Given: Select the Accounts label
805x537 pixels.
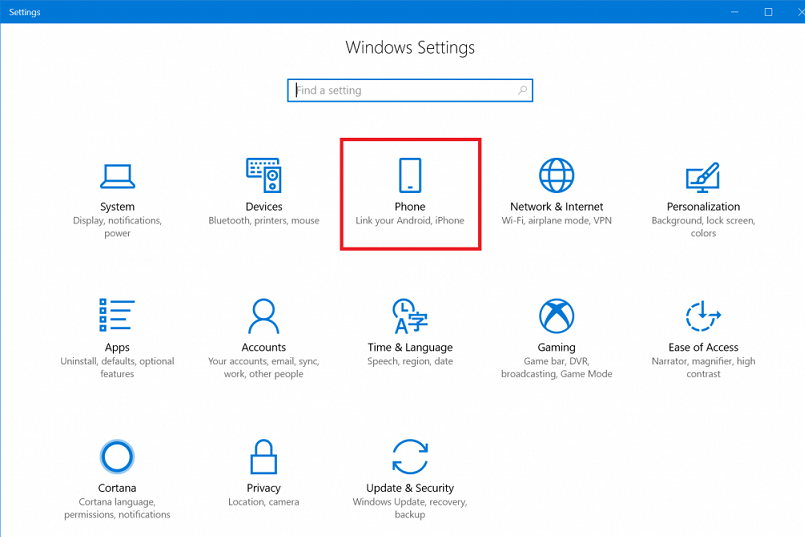Looking at the screenshot, I should click(x=263, y=347).
